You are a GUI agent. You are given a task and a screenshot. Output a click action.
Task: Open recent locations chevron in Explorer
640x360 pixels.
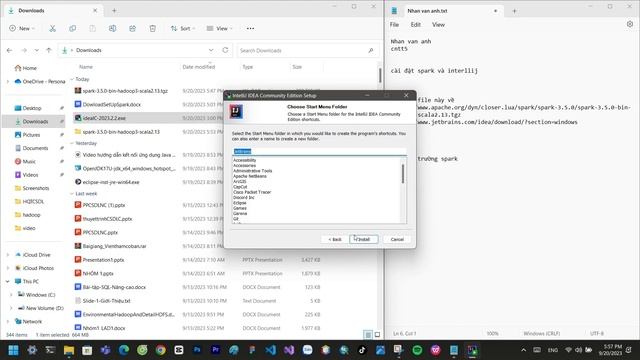(36, 50)
